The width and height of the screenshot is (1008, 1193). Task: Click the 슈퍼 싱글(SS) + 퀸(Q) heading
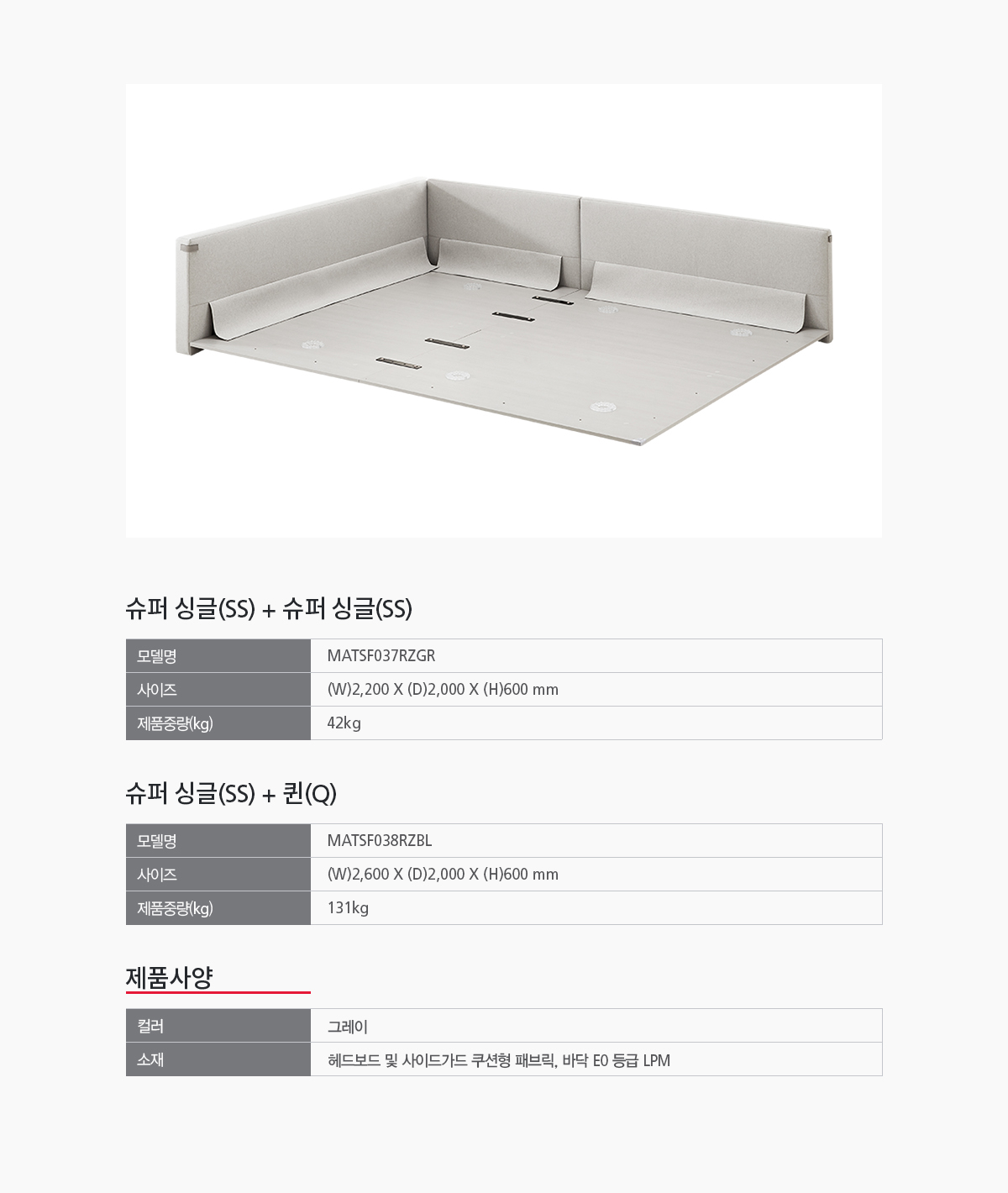pos(231,794)
